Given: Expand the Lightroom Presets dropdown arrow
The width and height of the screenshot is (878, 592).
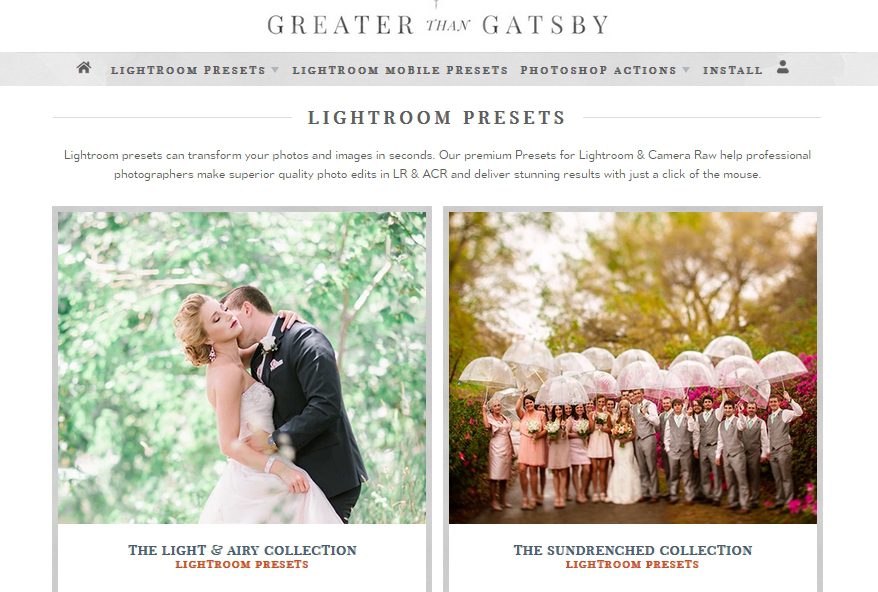Looking at the screenshot, I should [275, 70].
